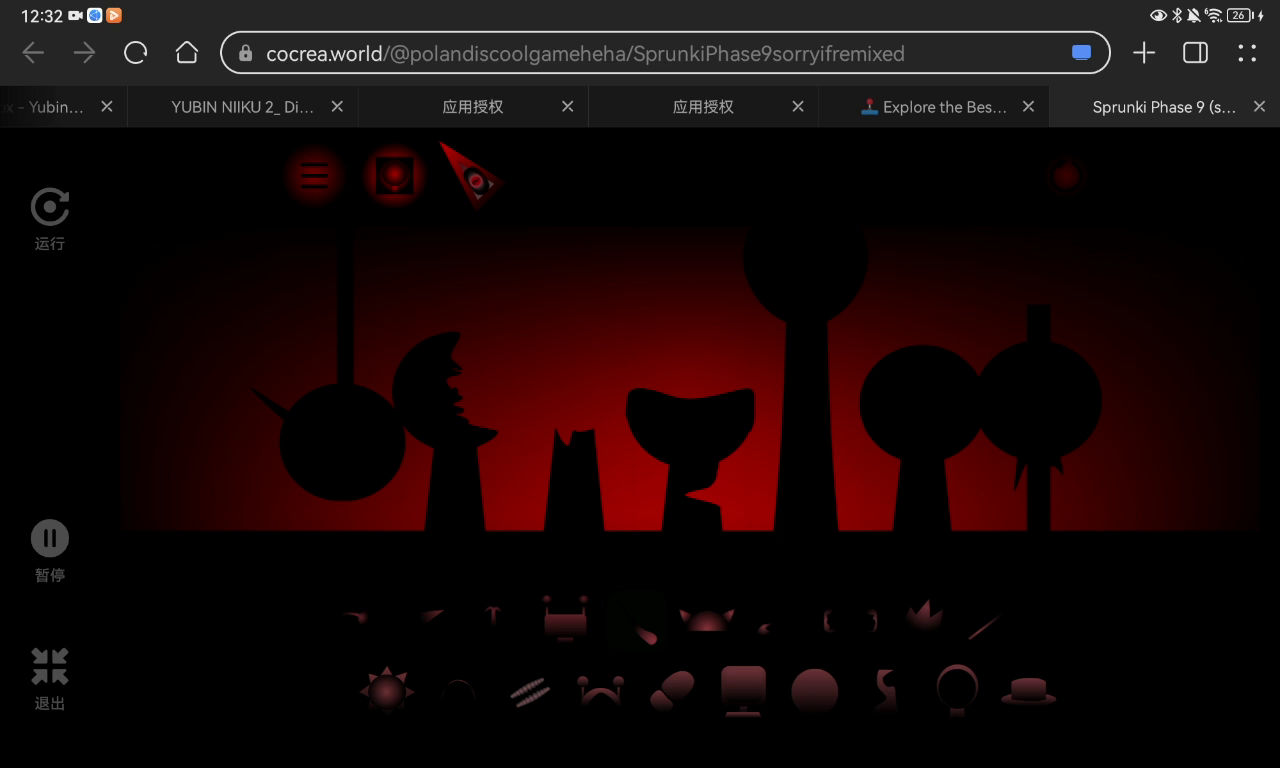Click the lock icon in the address bar
Viewport: 1280px width, 768px height.
tap(245, 53)
